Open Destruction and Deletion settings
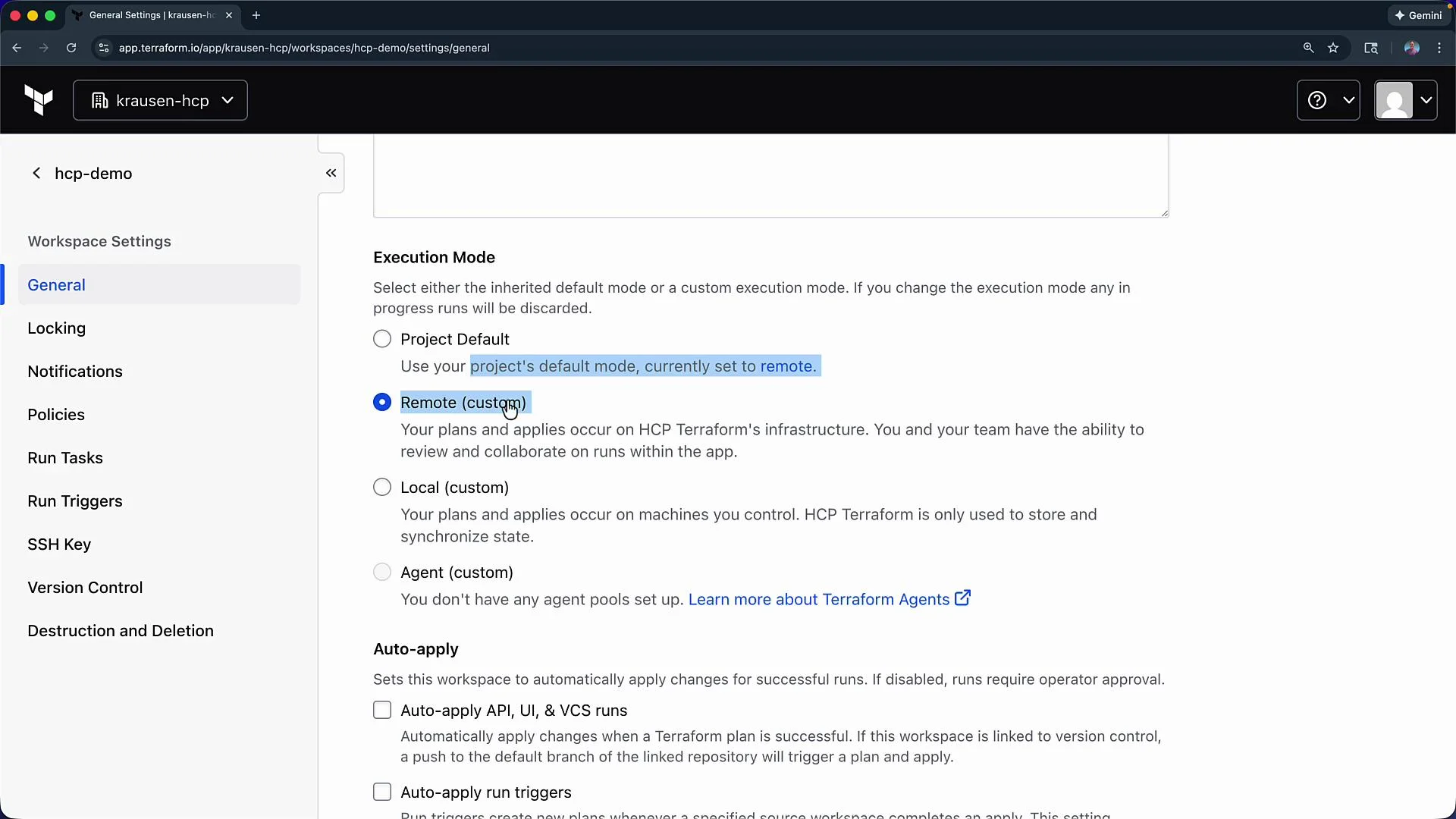The width and height of the screenshot is (1456, 819). 121,631
